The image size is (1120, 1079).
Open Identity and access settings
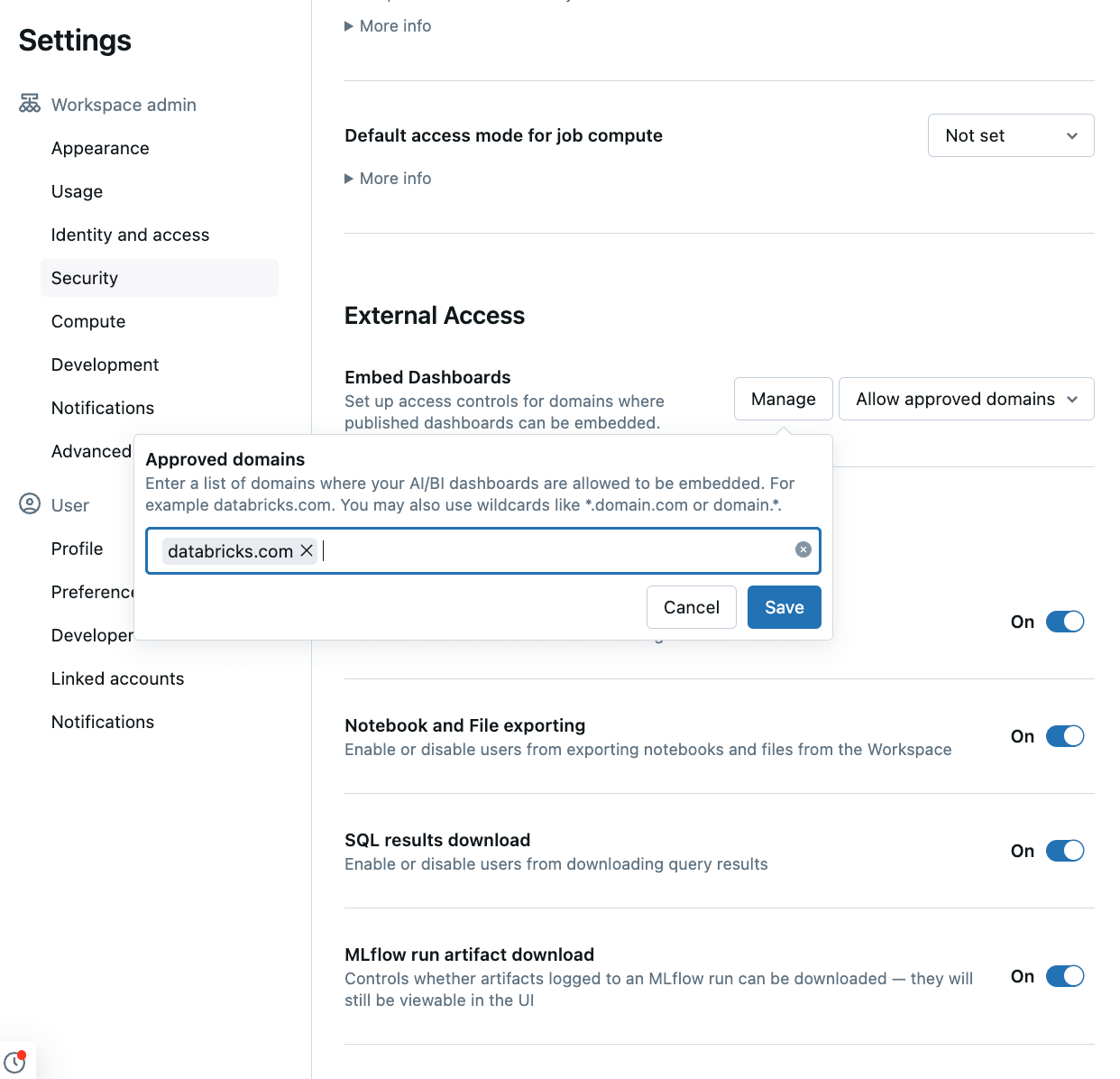[x=130, y=235]
